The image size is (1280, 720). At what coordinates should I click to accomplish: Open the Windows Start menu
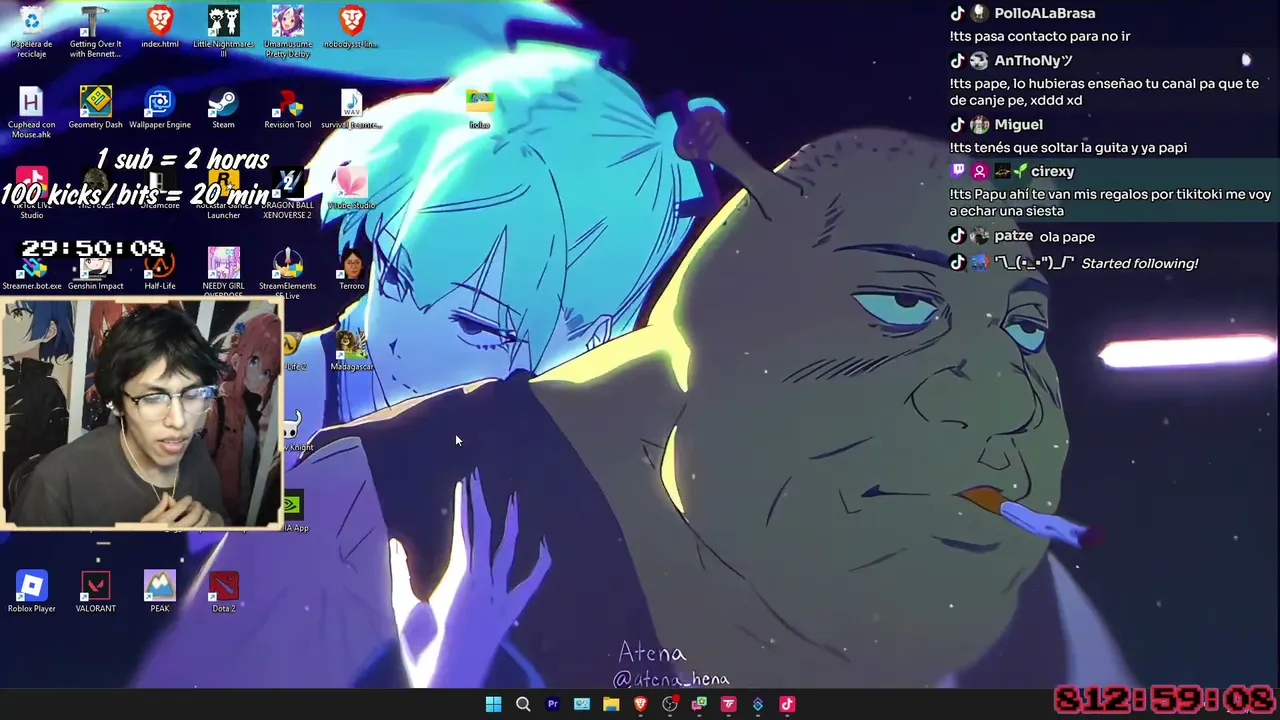[x=493, y=704]
